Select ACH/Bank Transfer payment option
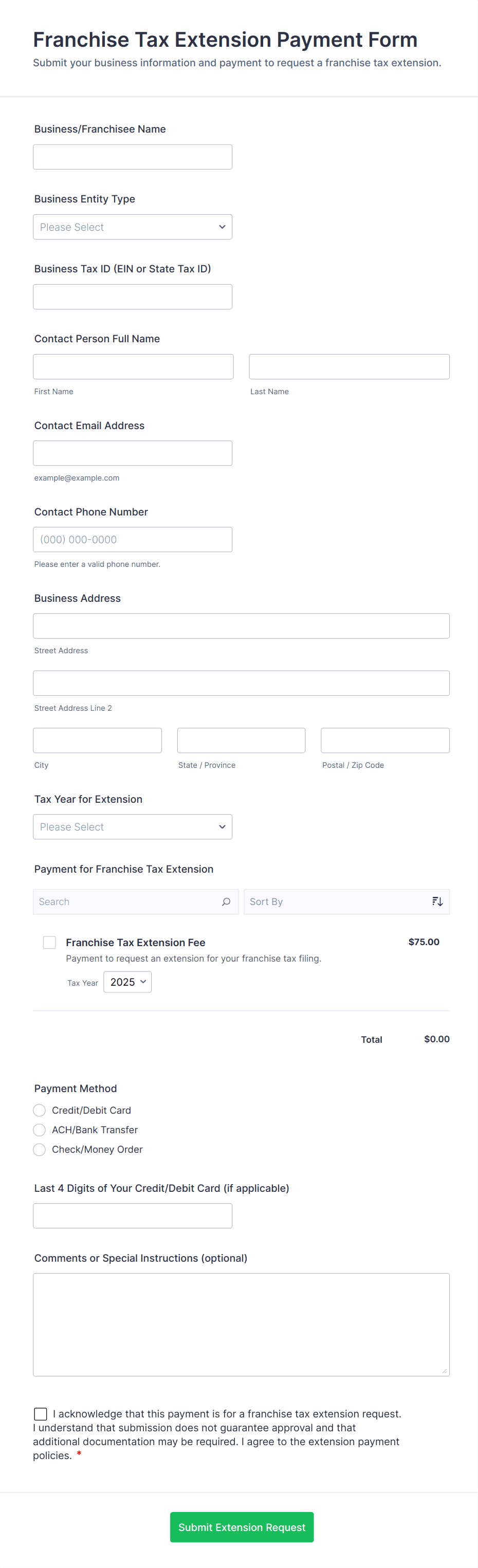 40,1130
